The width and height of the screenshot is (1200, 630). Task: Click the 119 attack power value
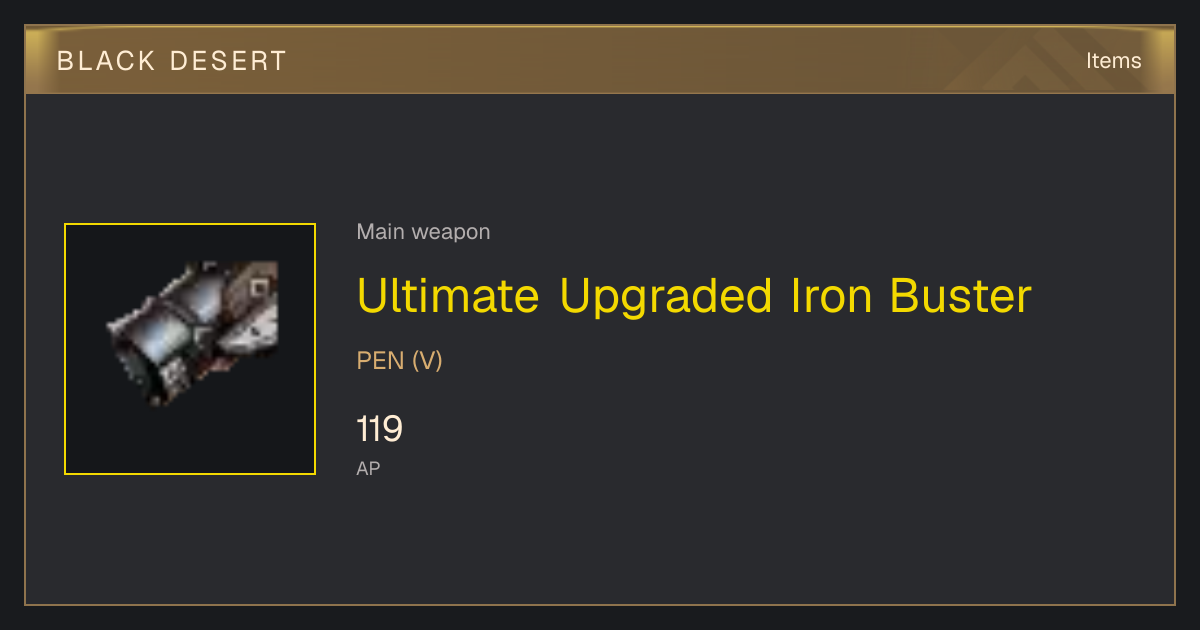tap(379, 430)
